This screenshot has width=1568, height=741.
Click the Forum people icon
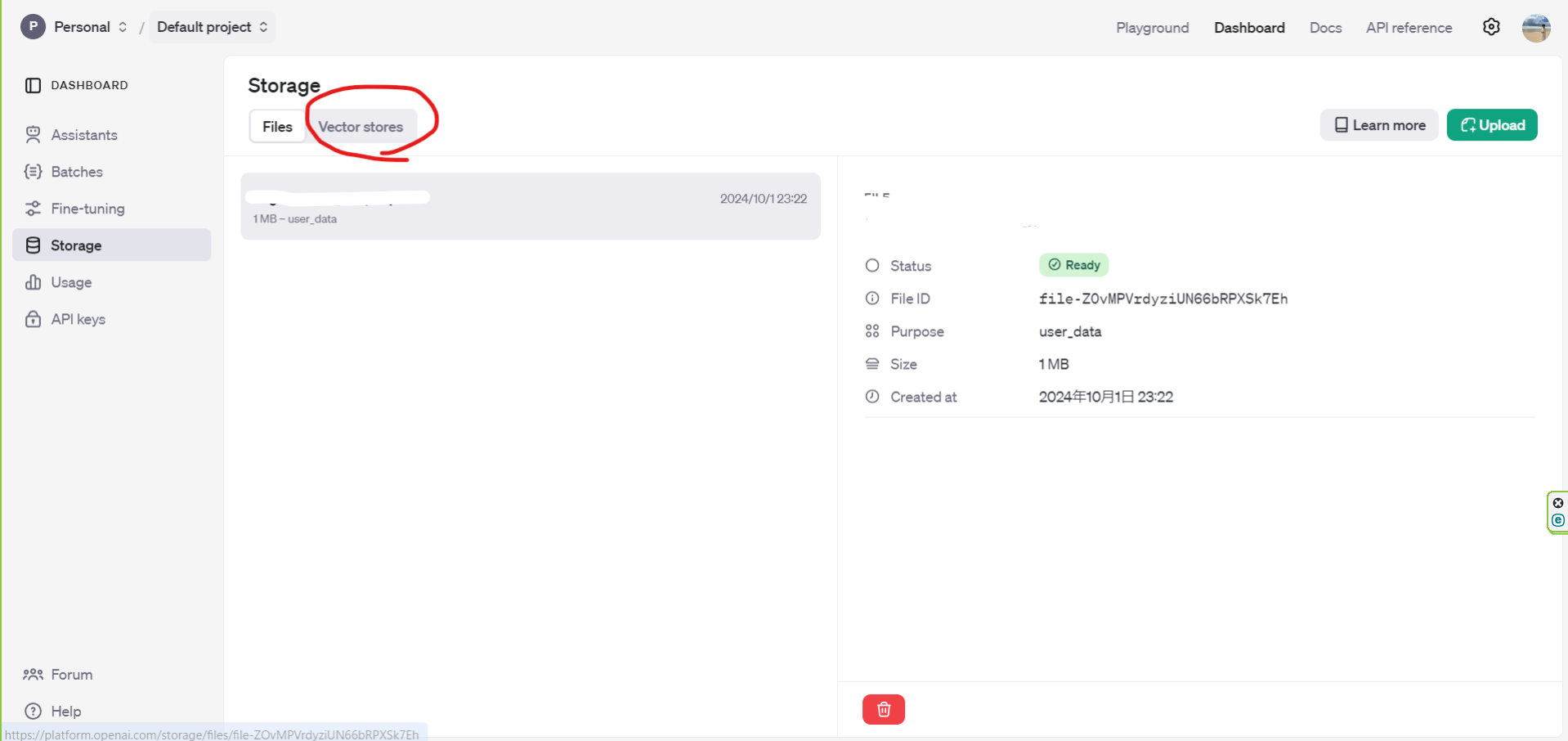coord(33,675)
